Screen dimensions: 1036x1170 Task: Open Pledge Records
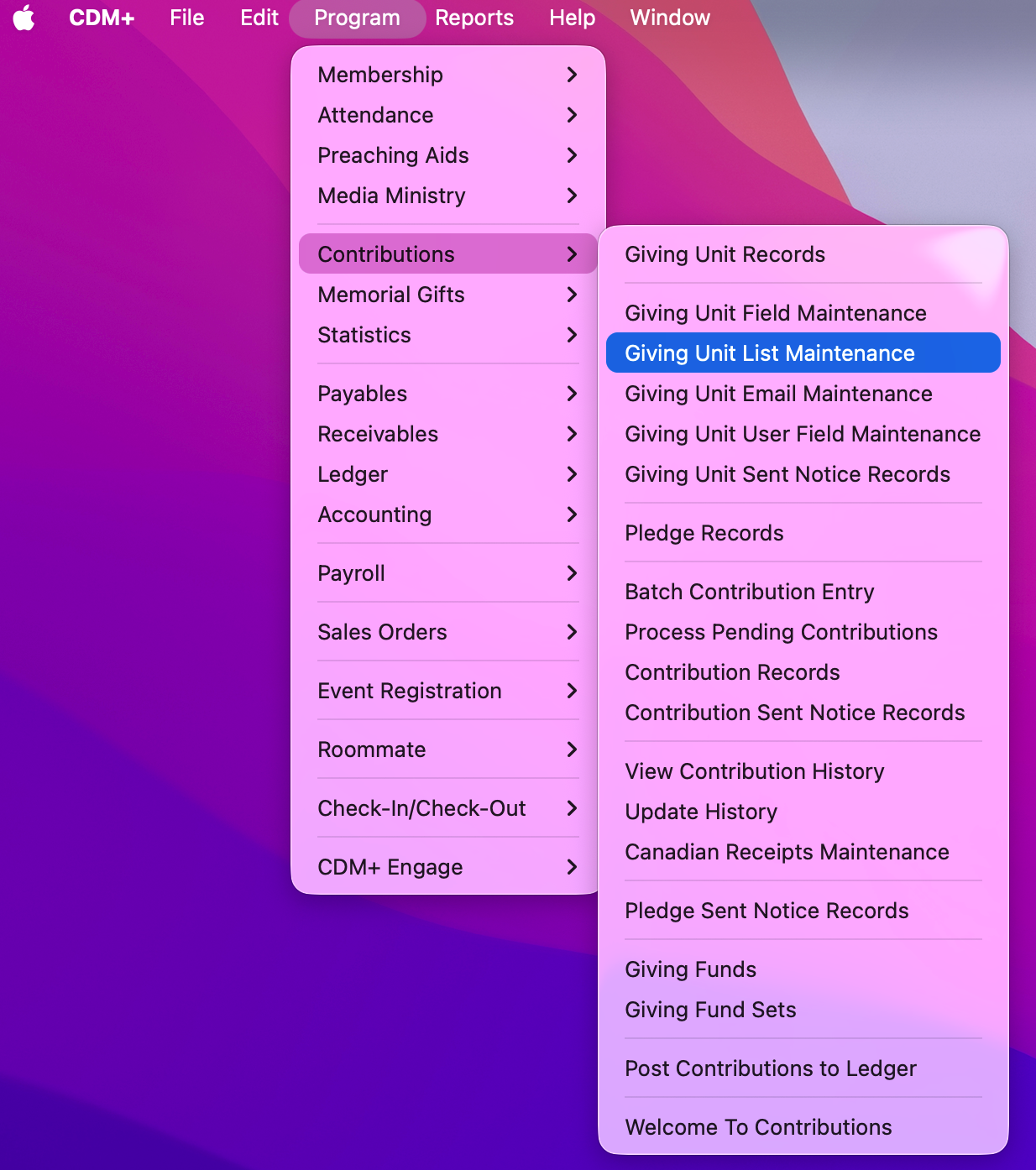point(803,533)
